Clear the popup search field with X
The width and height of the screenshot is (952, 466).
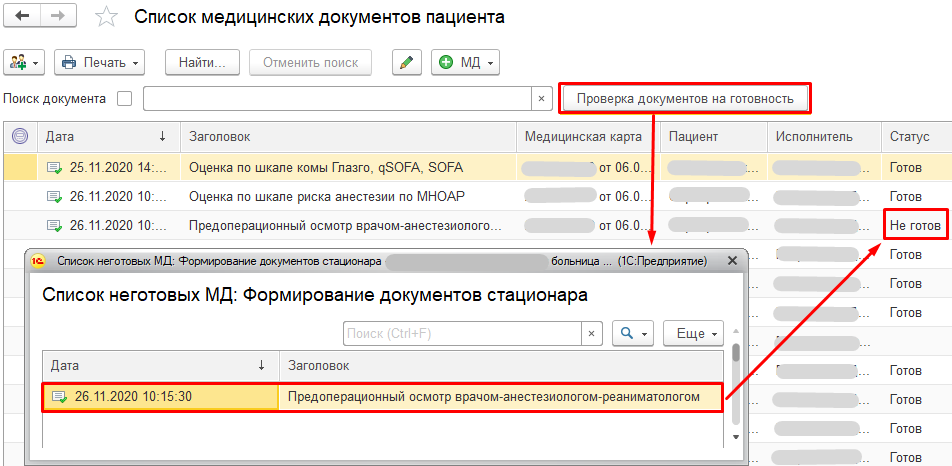click(x=592, y=333)
